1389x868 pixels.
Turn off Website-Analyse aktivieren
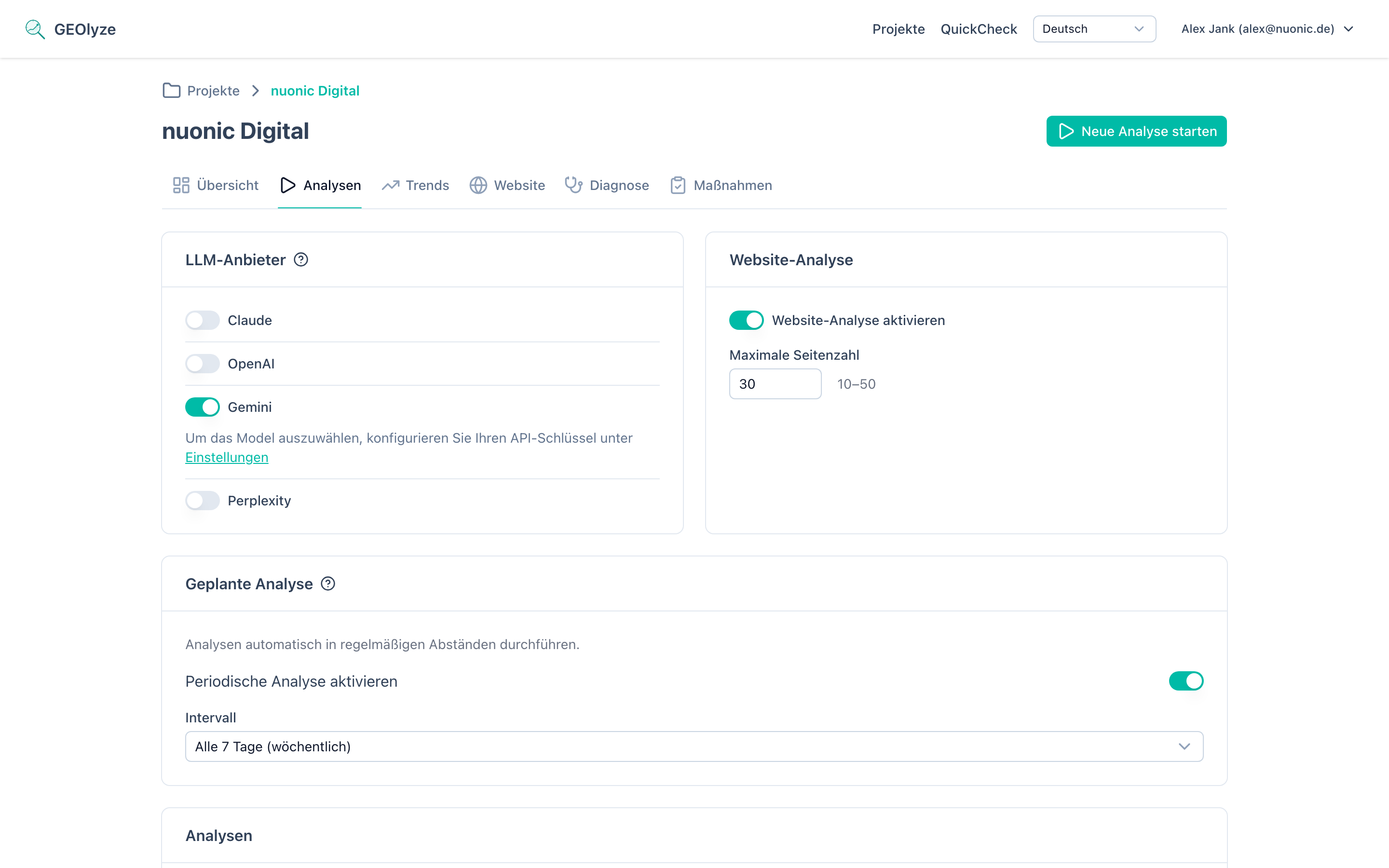pos(746,320)
